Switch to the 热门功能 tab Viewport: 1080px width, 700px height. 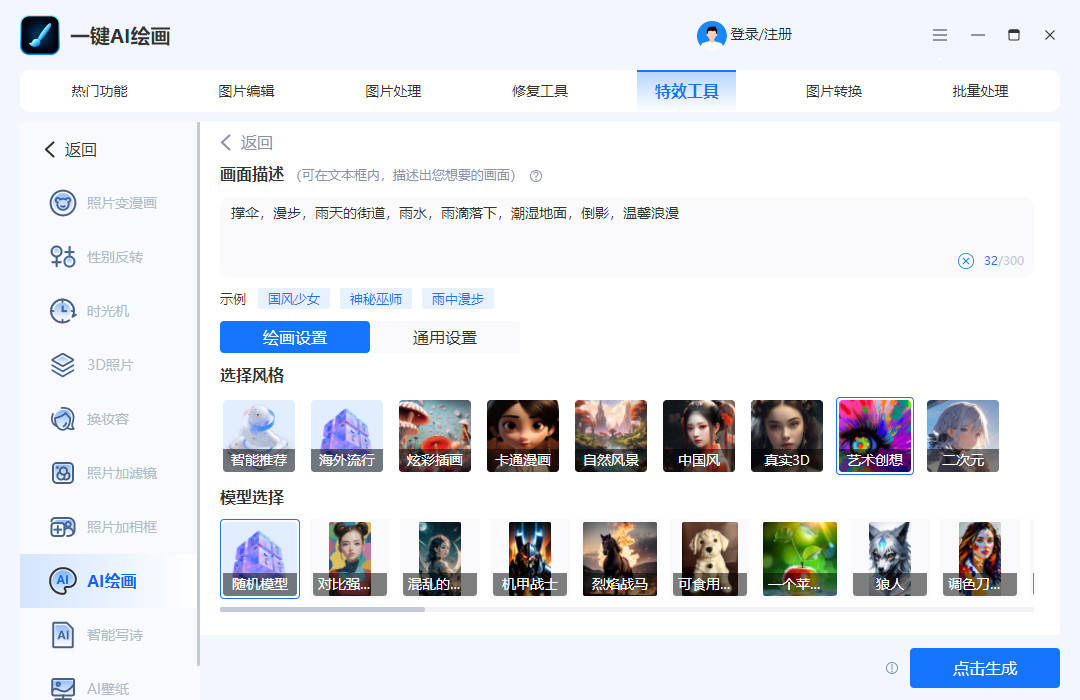pyautogui.click(x=99, y=91)
